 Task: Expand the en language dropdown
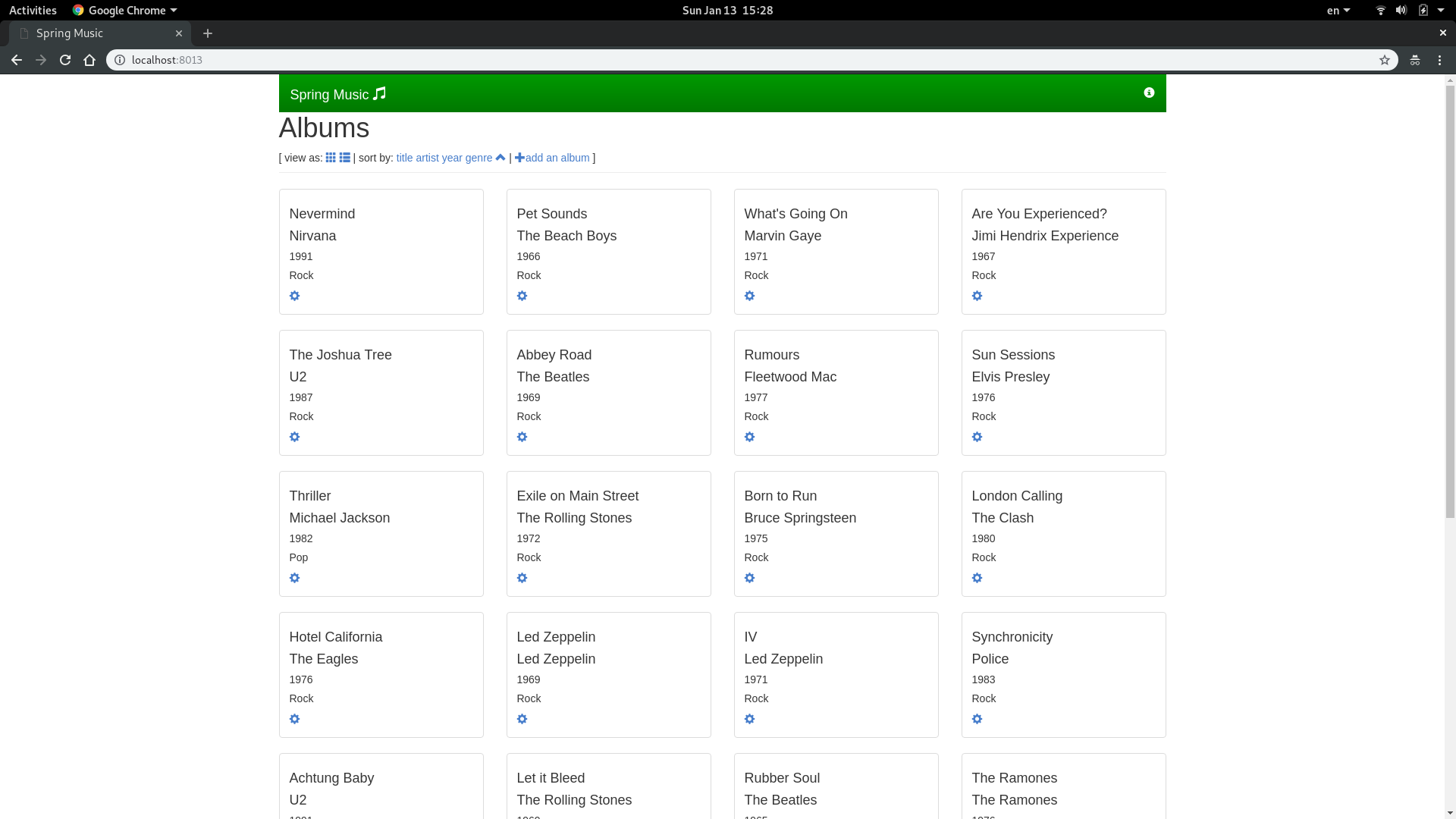(x=1338, y=10)
